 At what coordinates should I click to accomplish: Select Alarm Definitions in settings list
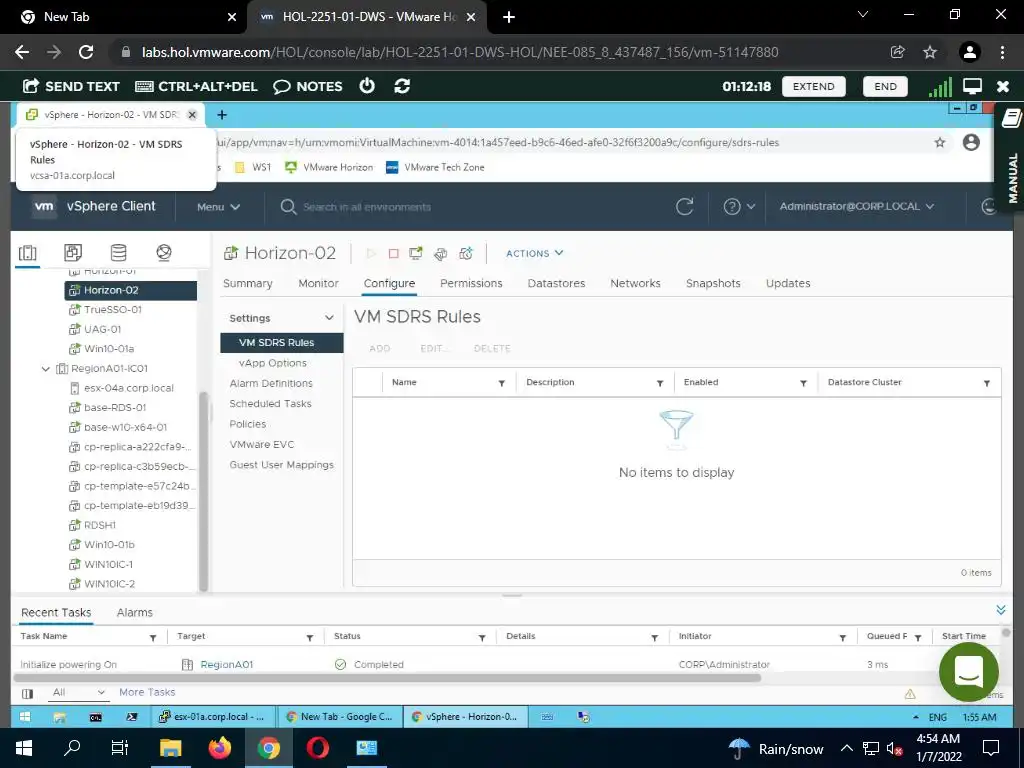pyautogui.click(x=271, y=383)
